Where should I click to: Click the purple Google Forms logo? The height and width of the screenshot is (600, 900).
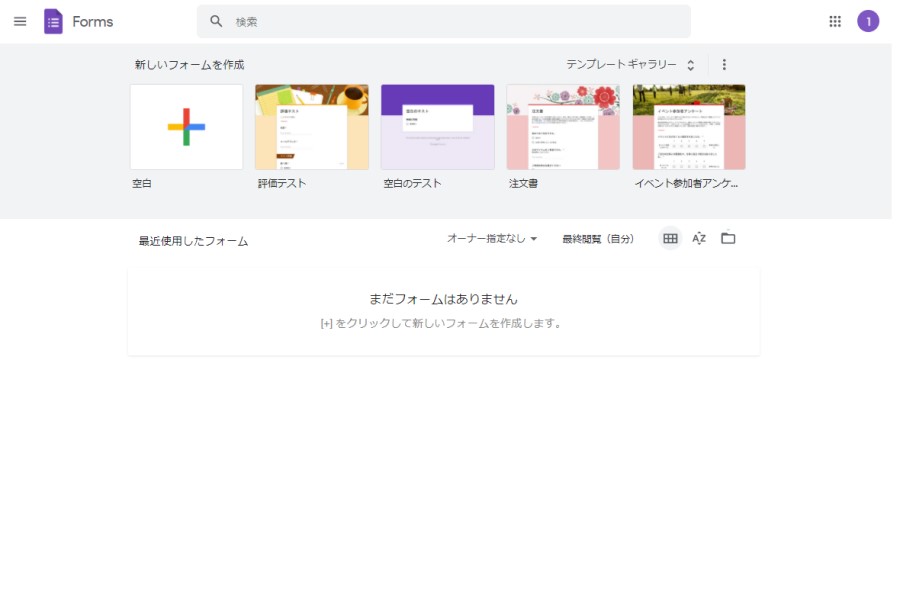tap(53, 21)
